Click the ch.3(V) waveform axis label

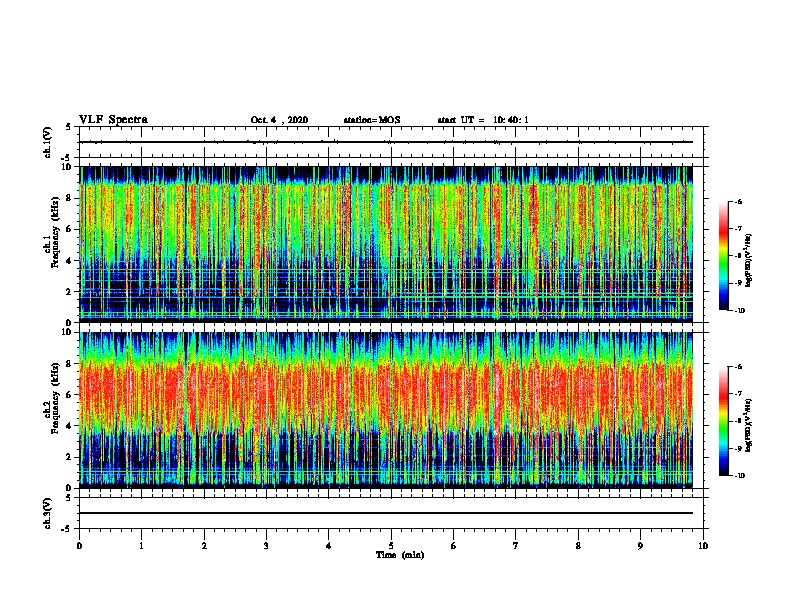[48, 513]
